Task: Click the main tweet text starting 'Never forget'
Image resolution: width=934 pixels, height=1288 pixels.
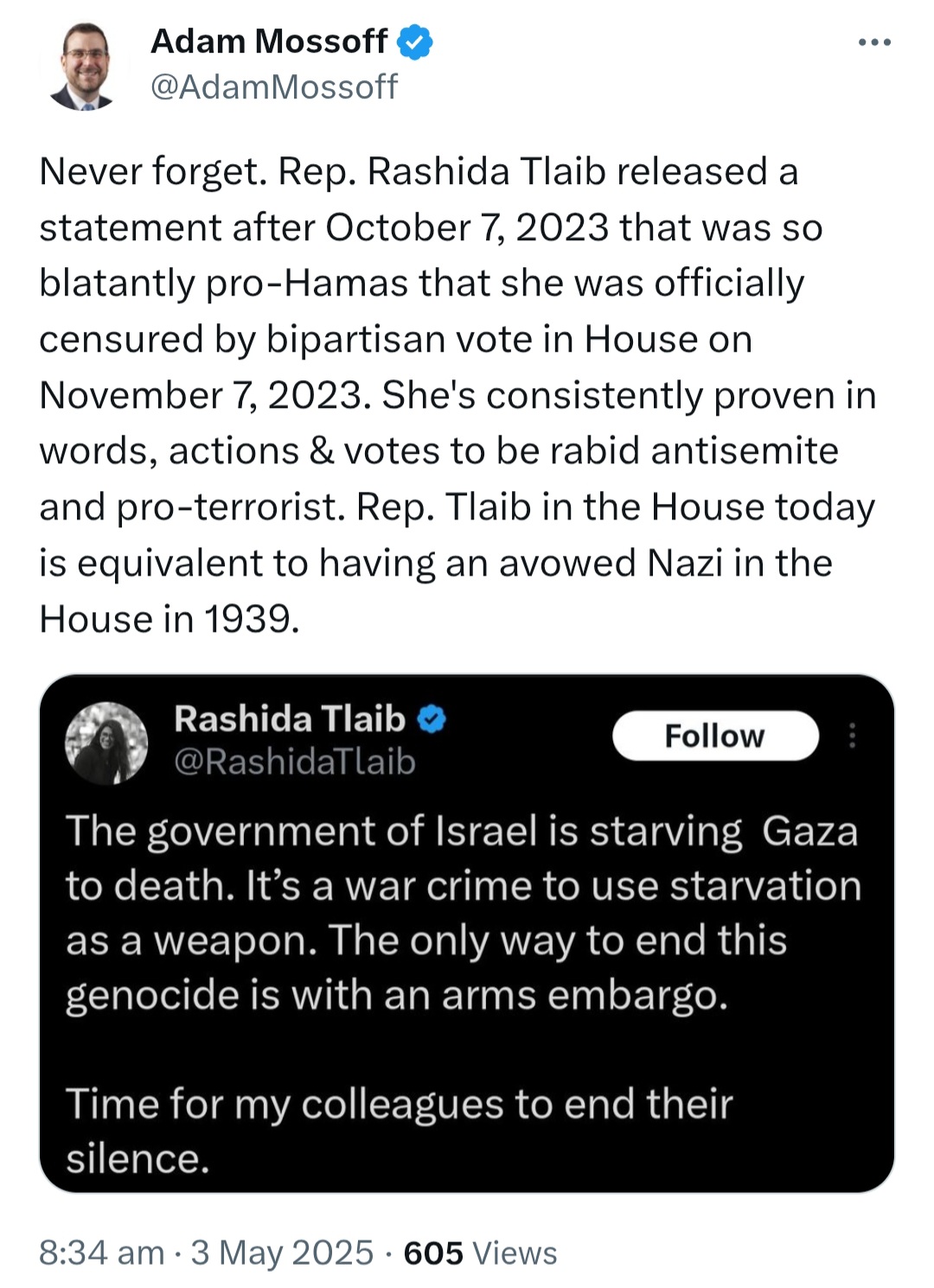Action: point(458,395)
